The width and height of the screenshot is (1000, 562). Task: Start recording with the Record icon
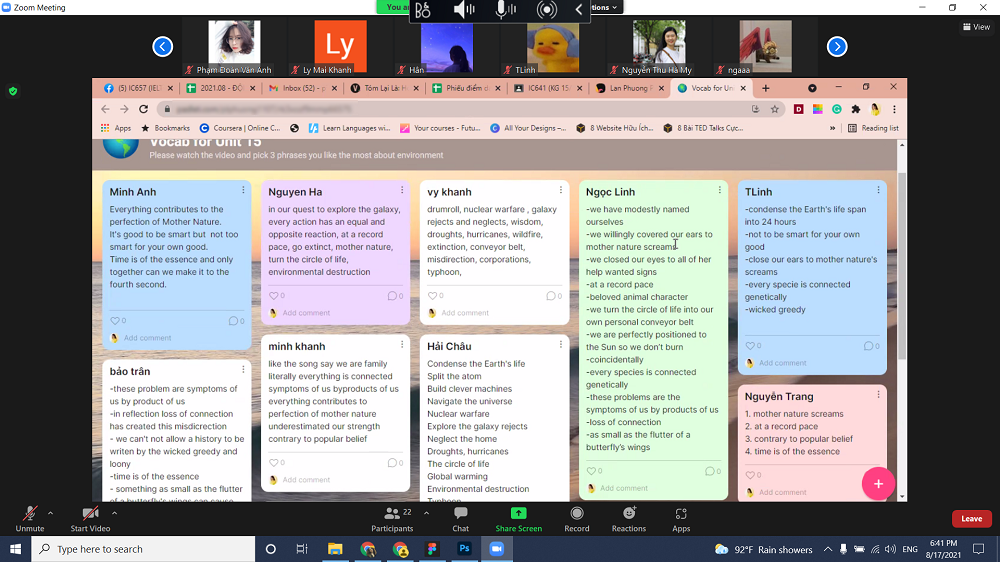576,514
